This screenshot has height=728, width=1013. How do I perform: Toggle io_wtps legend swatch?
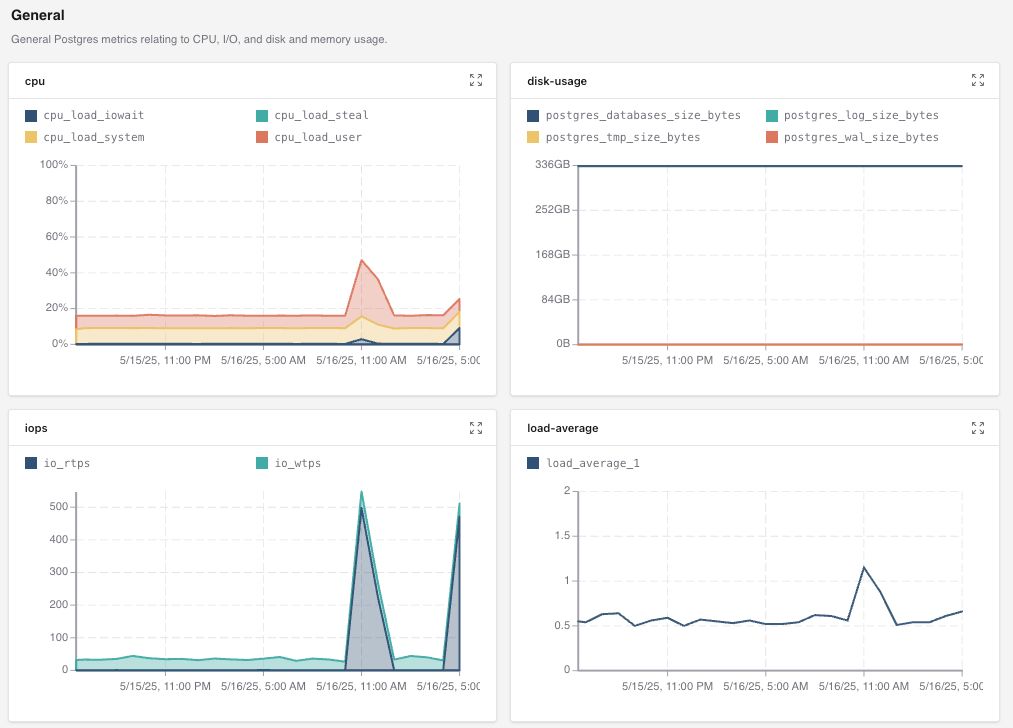pos(262,463)
